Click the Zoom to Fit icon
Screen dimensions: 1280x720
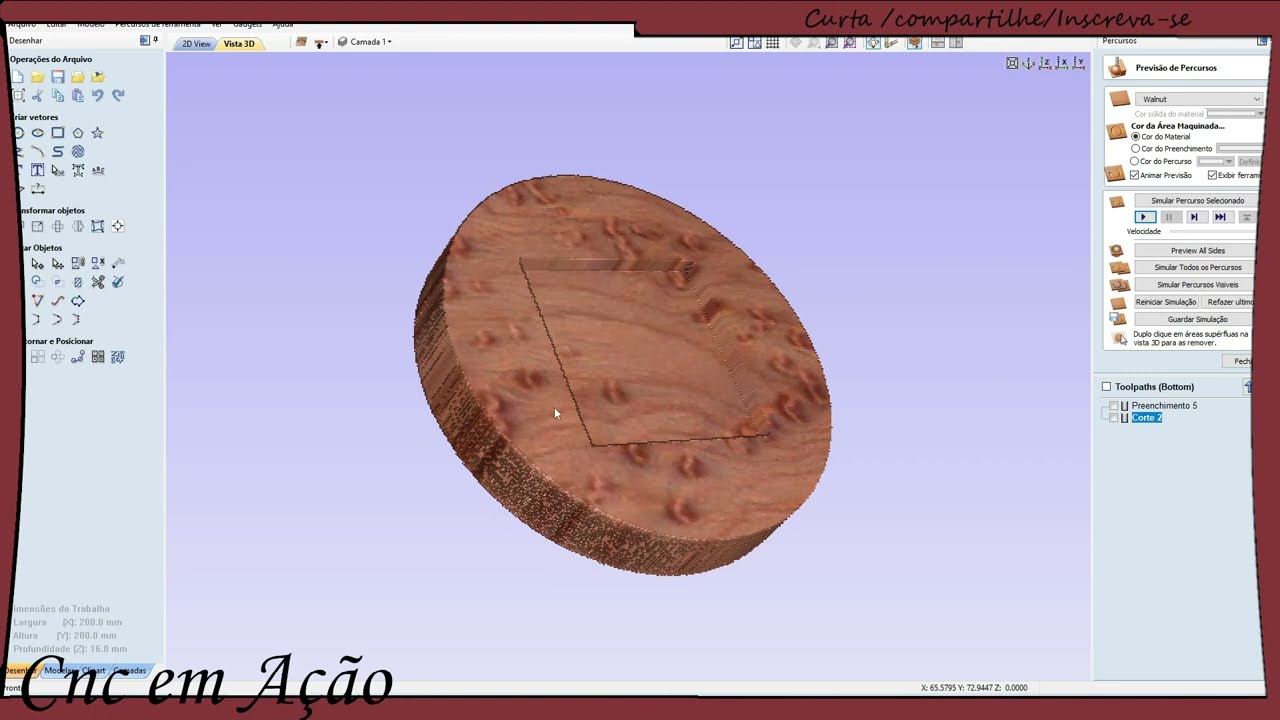pyautogui.click(x=1012, y=63)
